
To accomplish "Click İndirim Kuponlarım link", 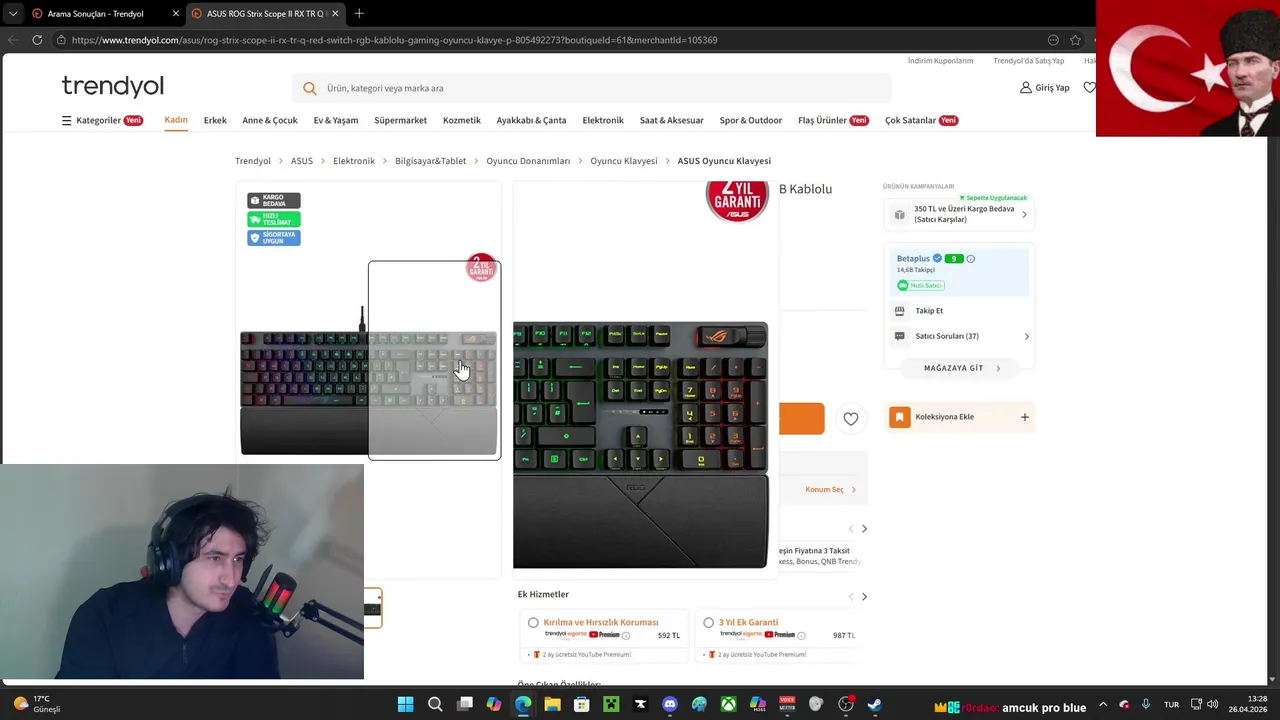I will tap(940, 61).
